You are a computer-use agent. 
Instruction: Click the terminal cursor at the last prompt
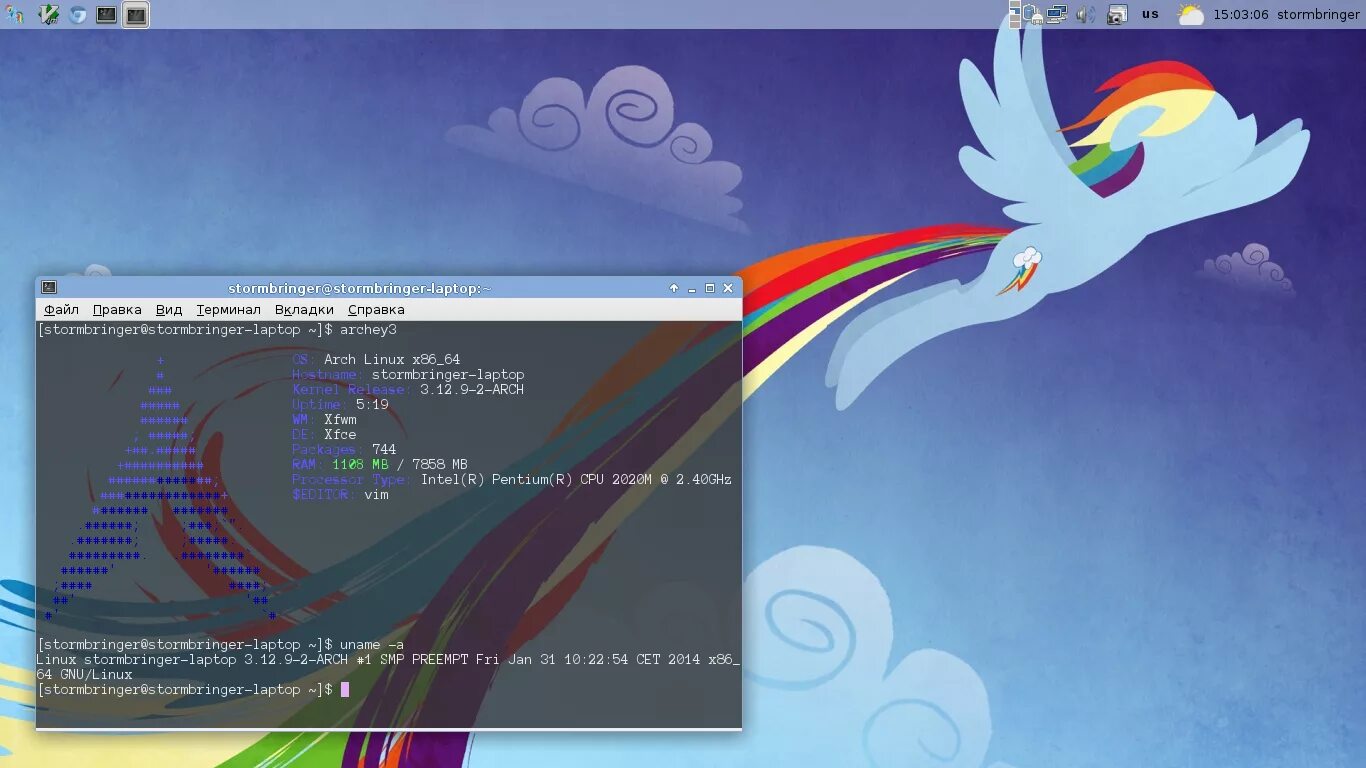[x=345, y=690]
